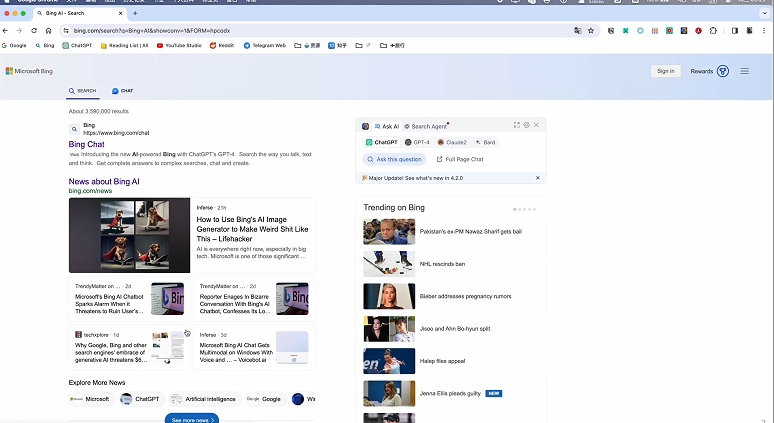Open Microsoft's Bing AI Chatbot Sparks Alarm article
Image resolution: width=774 pixels, height=423 pixels.
tap(130, 299)
